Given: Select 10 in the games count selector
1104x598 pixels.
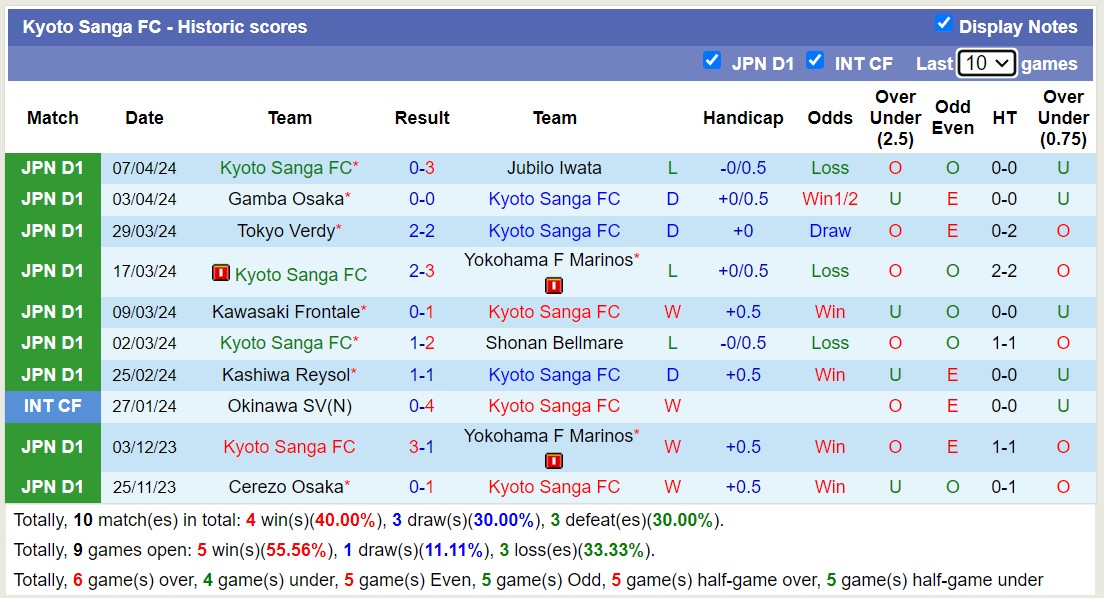Looking at the screenshot, I should tap(986, 62).
